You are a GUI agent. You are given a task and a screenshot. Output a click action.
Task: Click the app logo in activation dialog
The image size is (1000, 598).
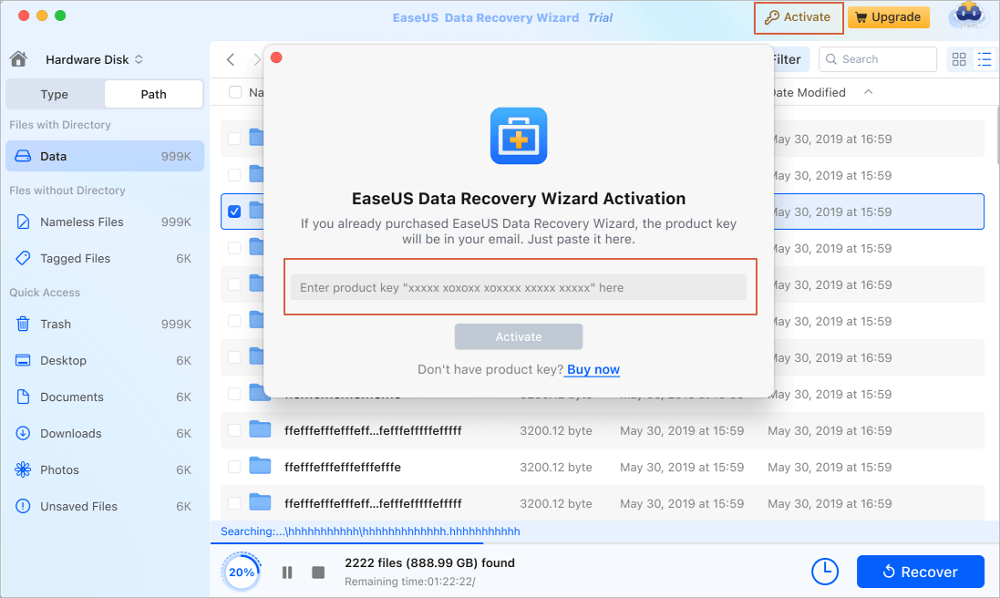(x=518, y=136)
